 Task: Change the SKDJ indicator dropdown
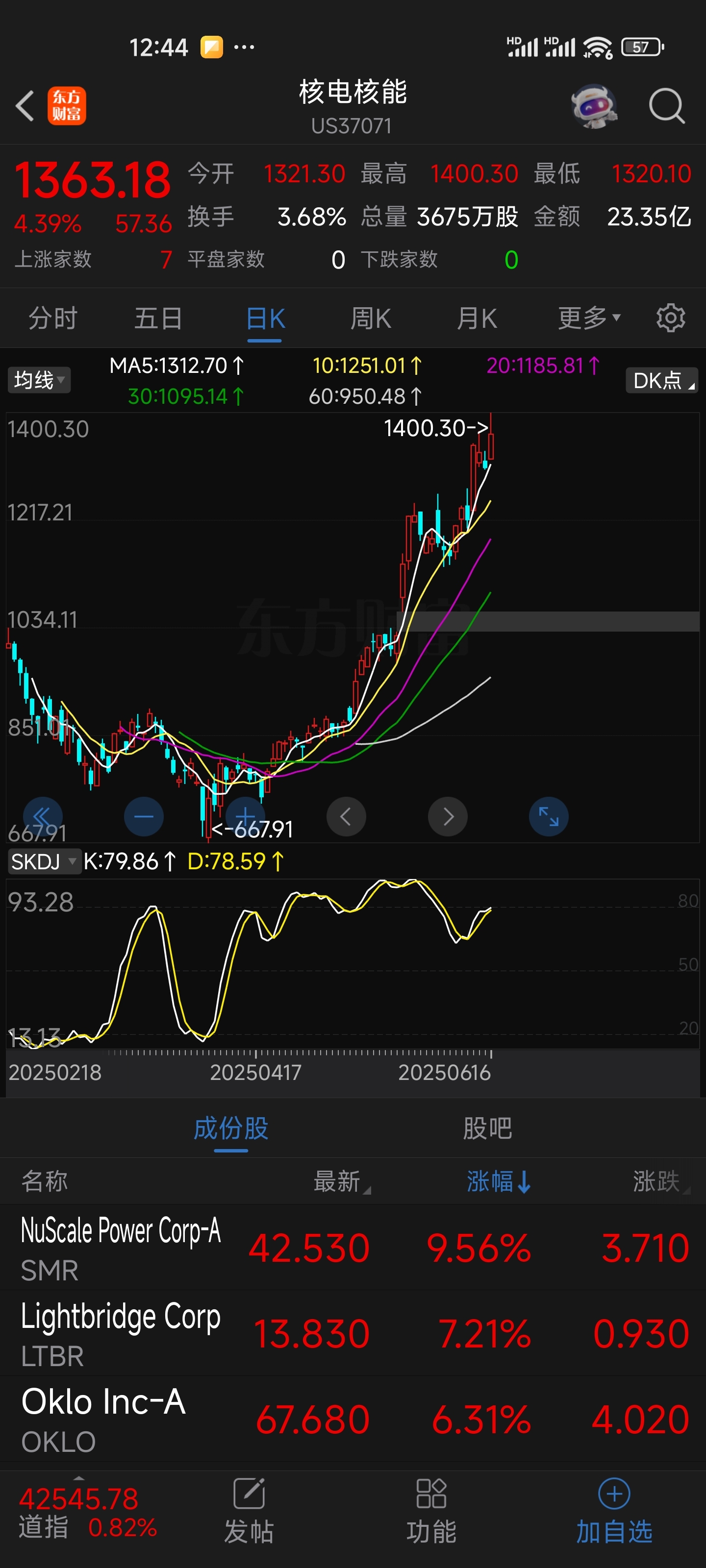(x=45, y=861)
